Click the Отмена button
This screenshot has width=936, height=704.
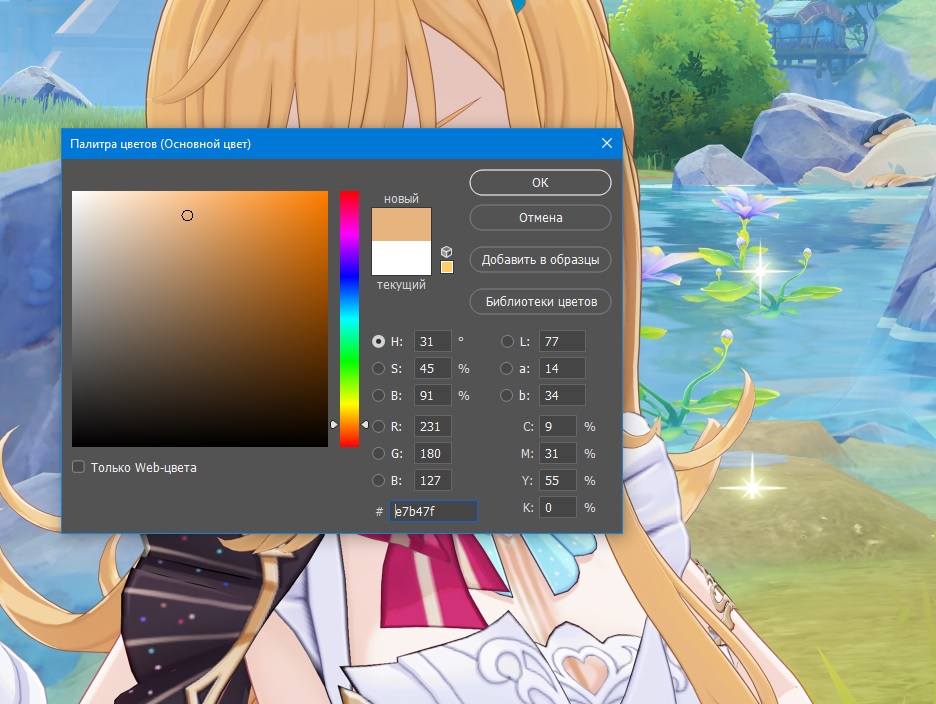coord(540,217)
